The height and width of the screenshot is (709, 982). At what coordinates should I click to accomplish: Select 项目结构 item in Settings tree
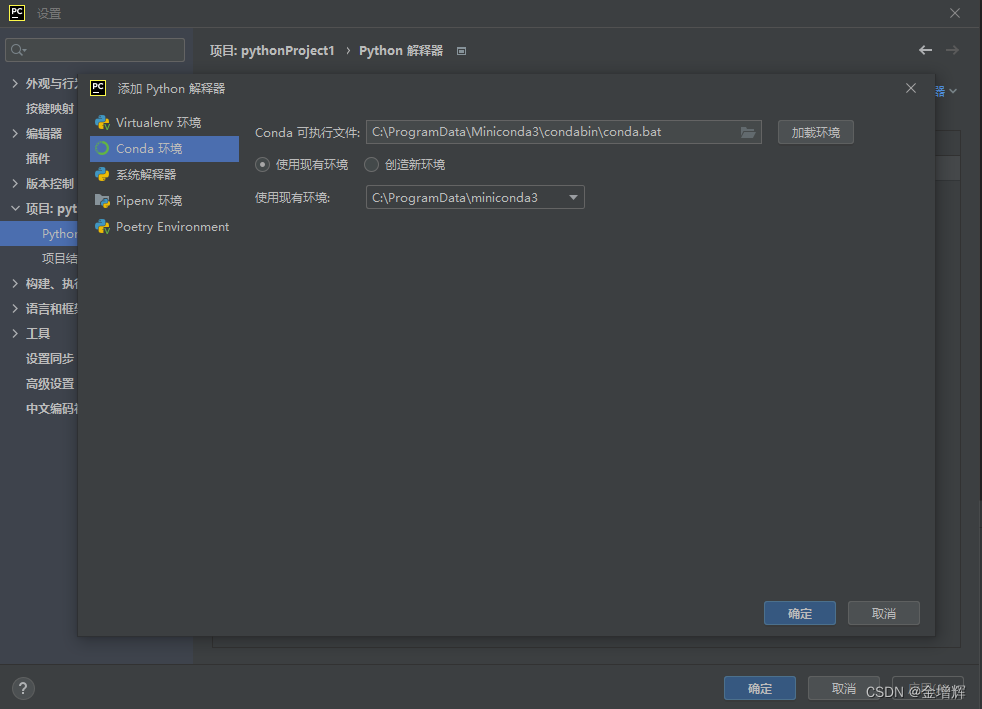click(x=59, y=259)
